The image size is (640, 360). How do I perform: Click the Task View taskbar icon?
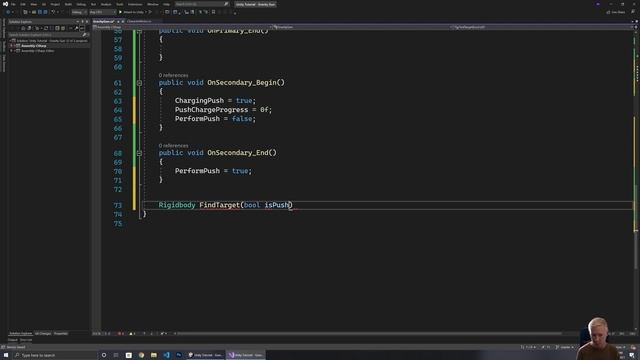116,355
